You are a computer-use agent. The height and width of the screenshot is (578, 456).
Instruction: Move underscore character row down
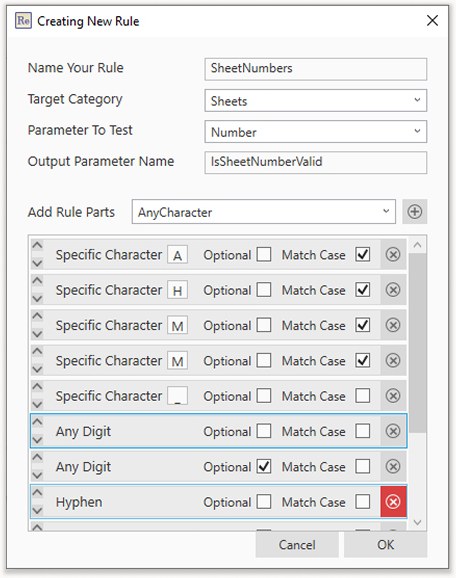coord(37,404)
